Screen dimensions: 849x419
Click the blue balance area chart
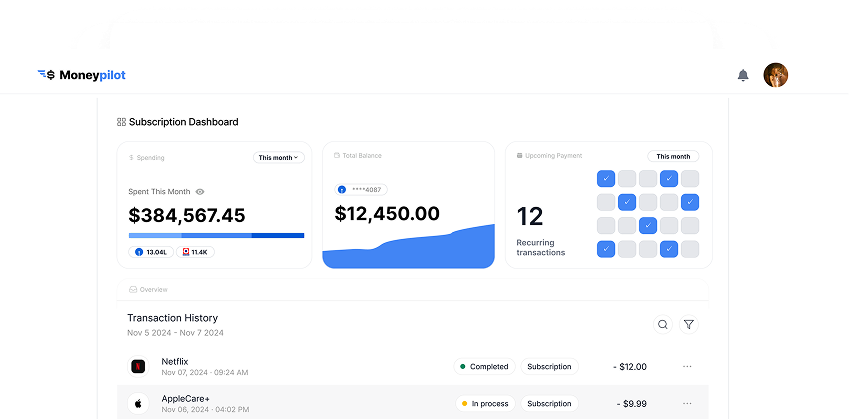pos(408,248)
